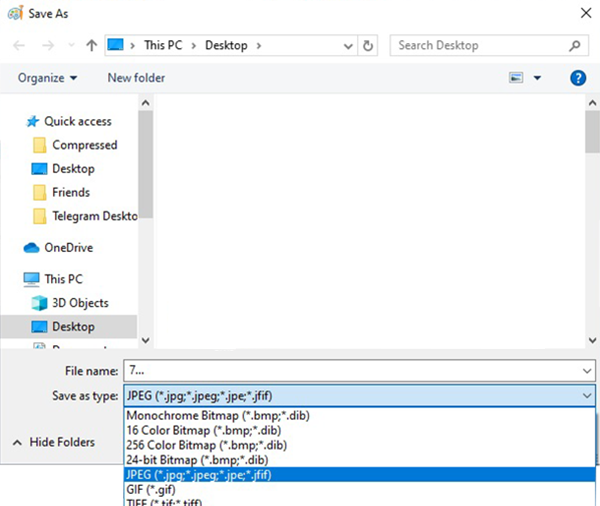Viewport: 600px width, 506px height.
Task: Expand the Organize dropdown menu
Action: tap(47, 78)
